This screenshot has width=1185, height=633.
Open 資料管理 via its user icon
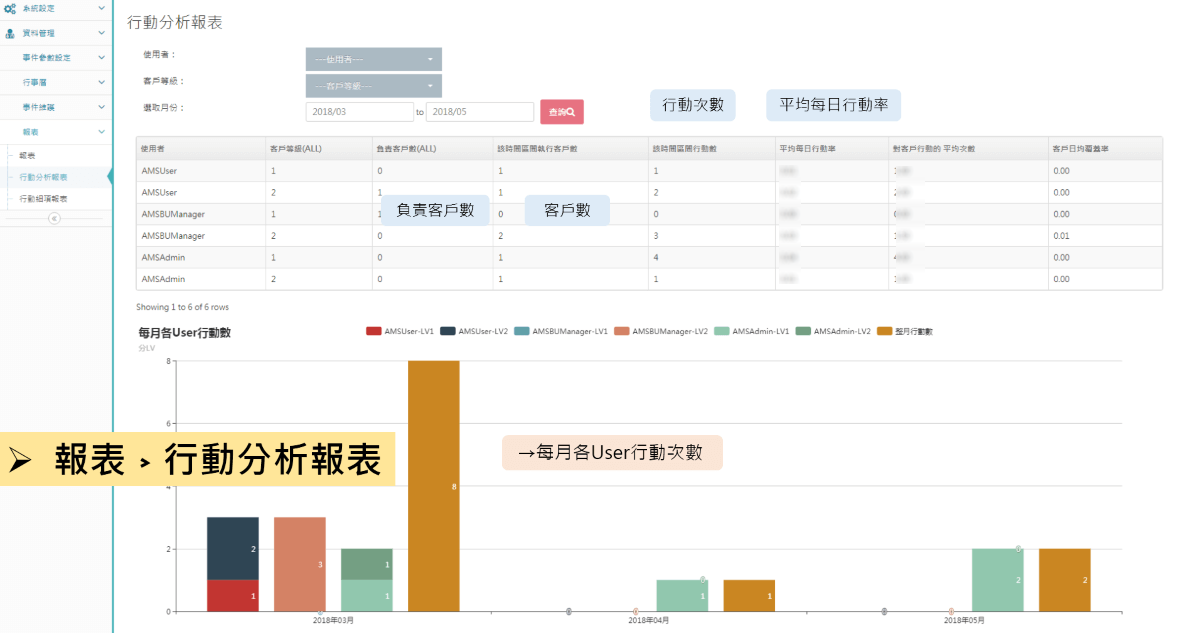10,33
